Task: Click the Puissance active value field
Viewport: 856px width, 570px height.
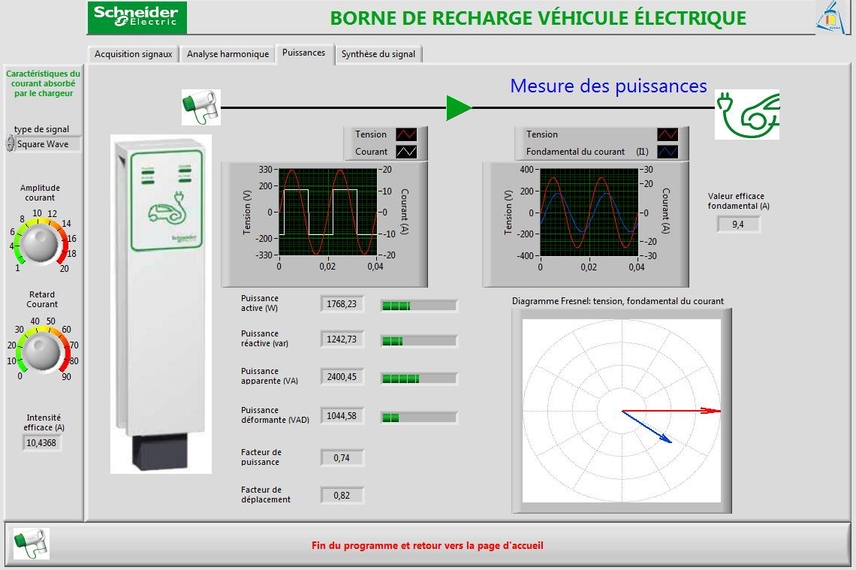Action: tap(342, 304)
